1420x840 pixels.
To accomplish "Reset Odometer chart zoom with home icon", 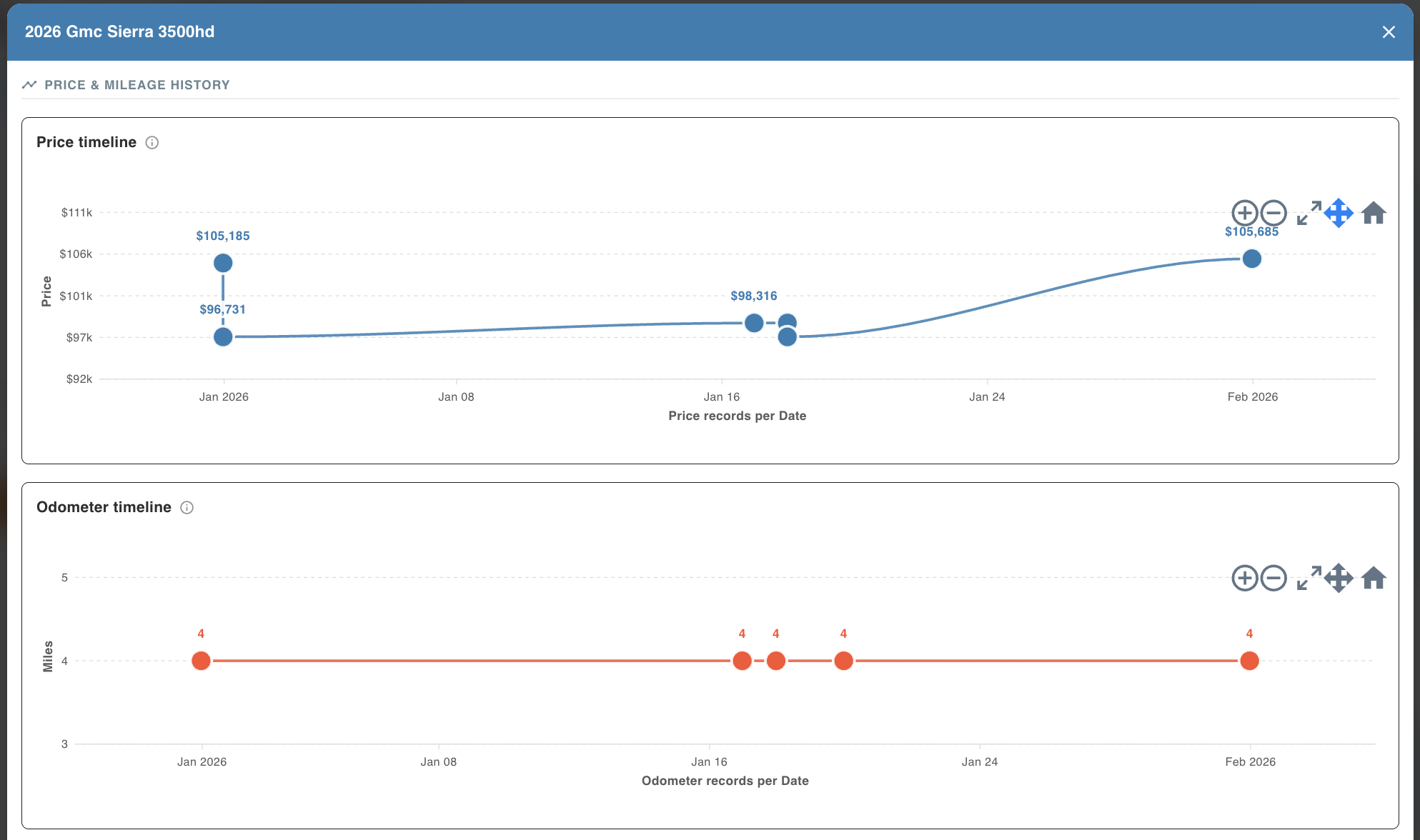I will [x=1374, y=578].
